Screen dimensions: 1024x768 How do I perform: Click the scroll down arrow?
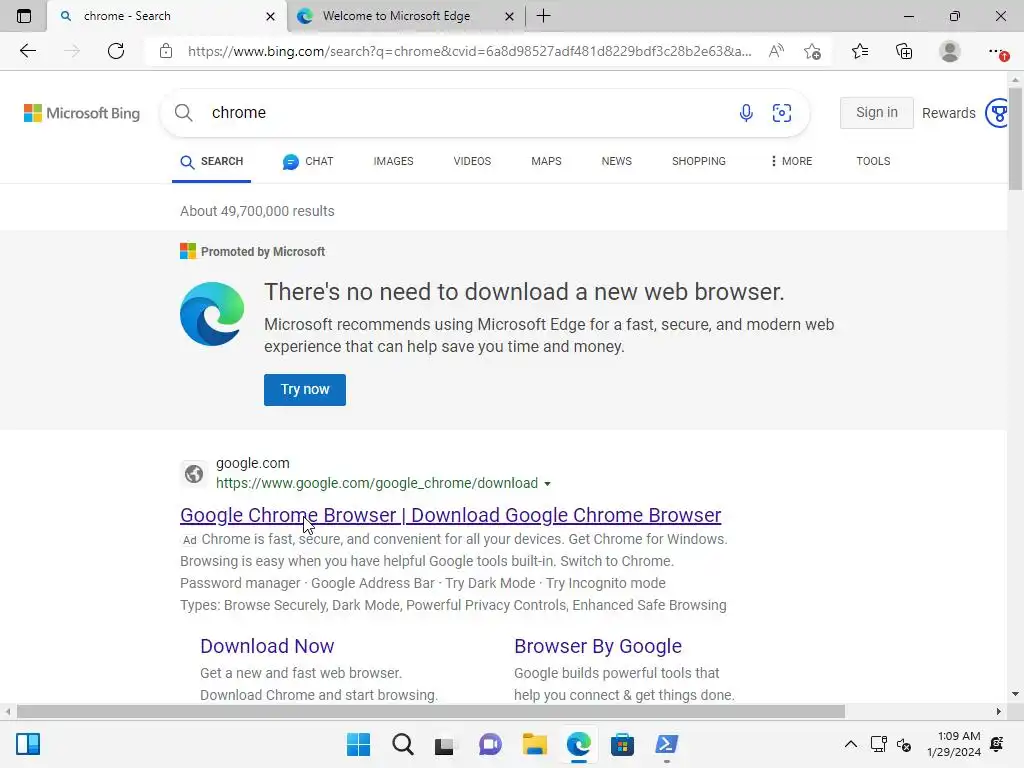(1015, 694)
